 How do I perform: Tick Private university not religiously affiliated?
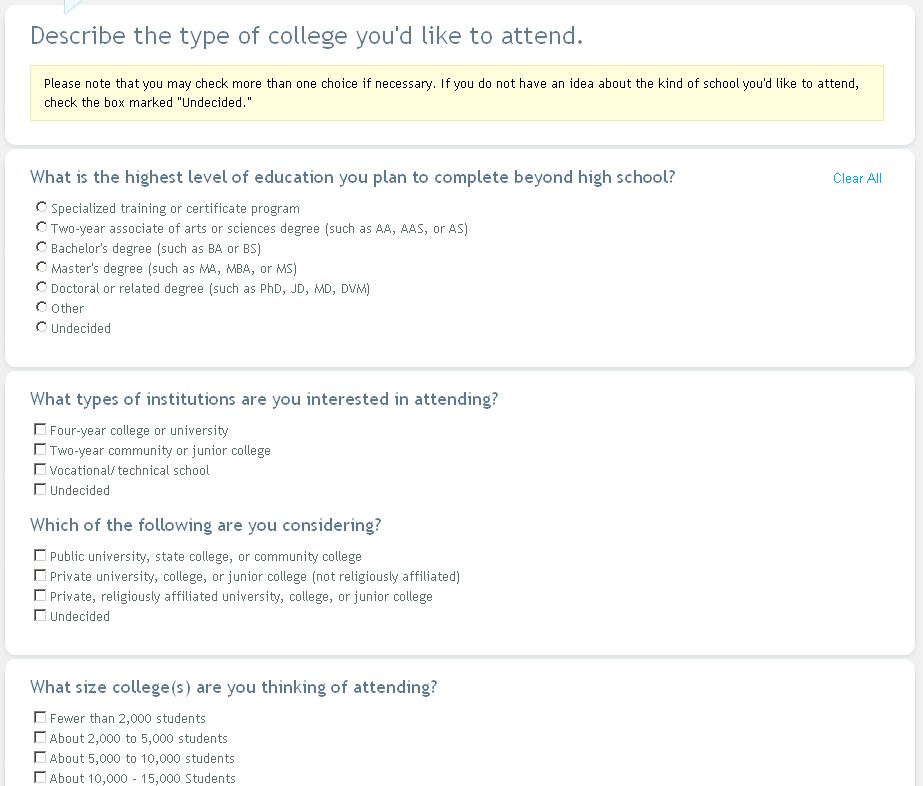(40, 576)
